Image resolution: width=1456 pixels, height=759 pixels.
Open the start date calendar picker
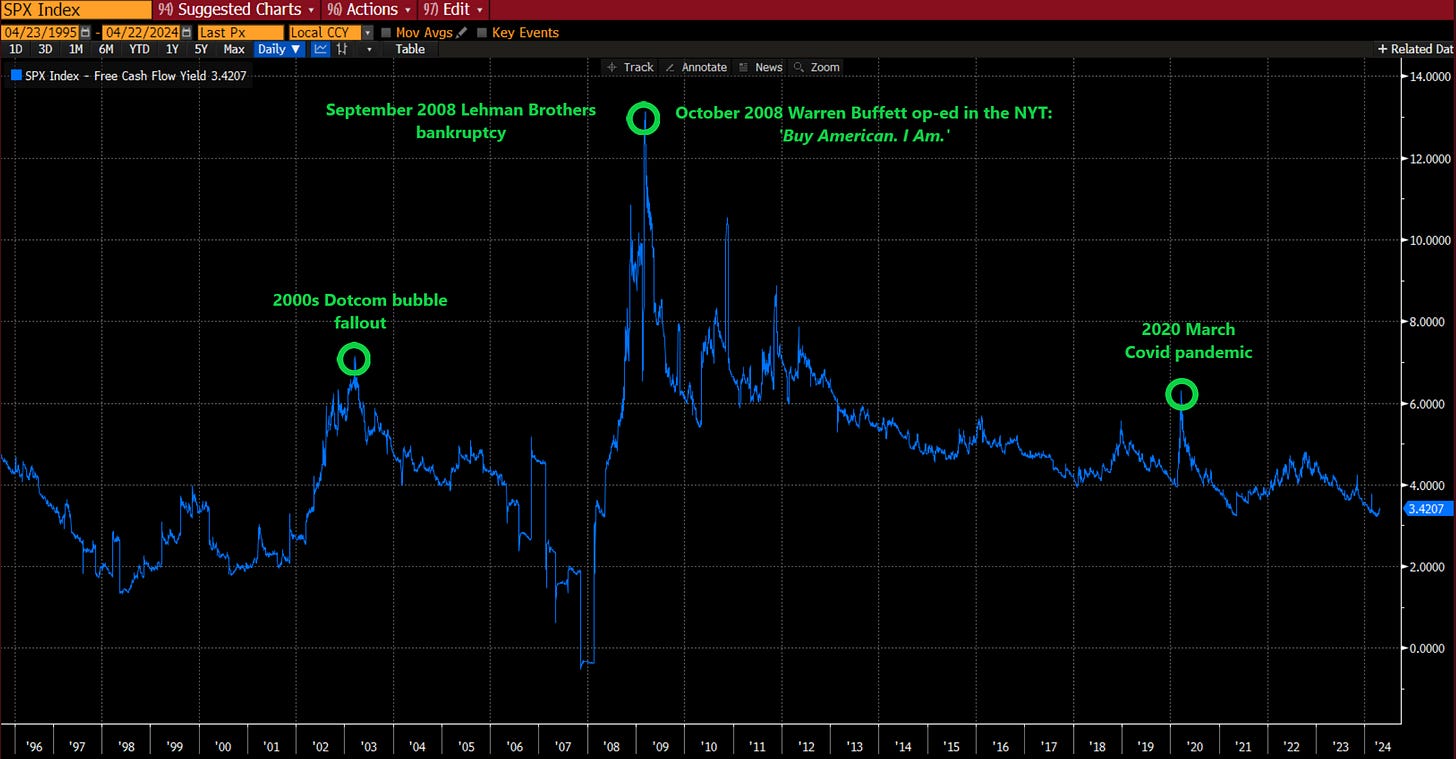click(x=86, y=33)
